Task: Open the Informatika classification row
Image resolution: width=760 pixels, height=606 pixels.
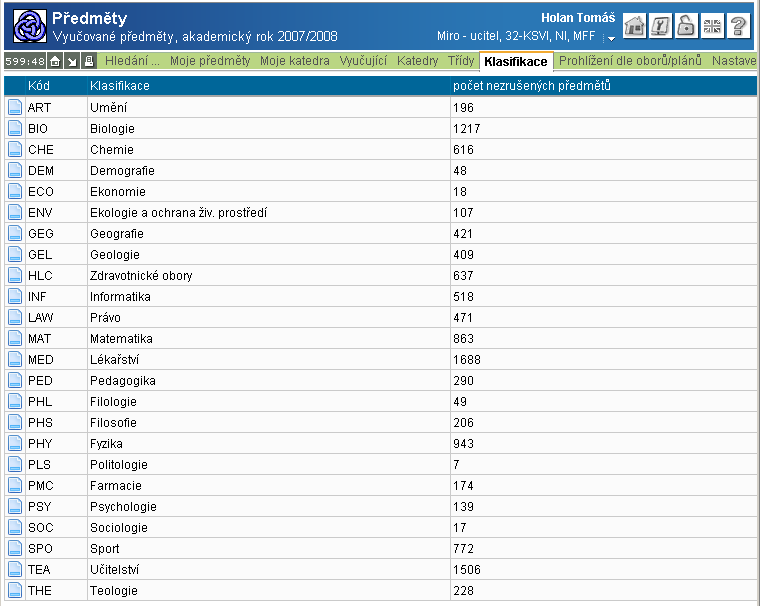Action: (120, 297)
